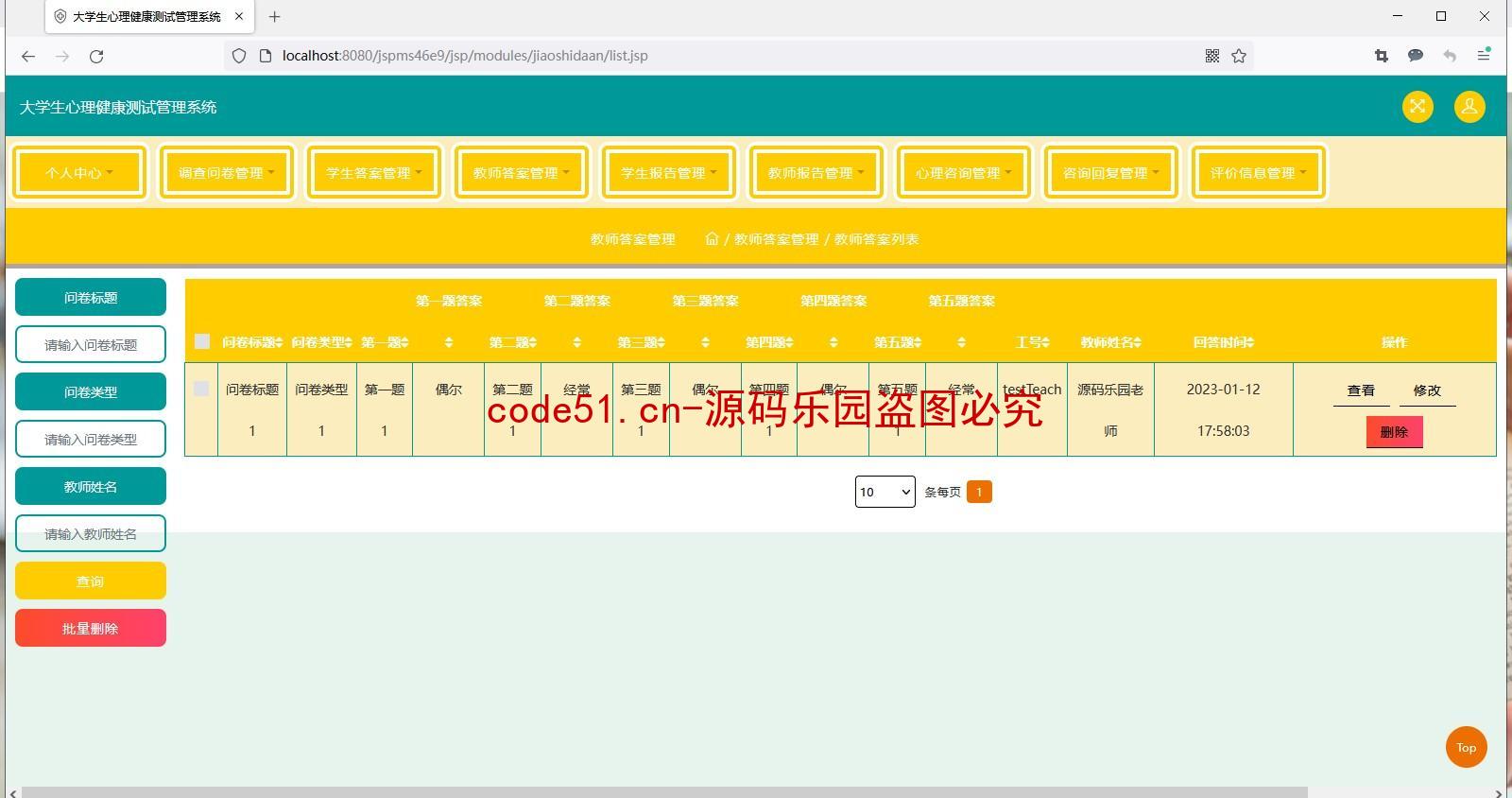
Task: Click the yellow 查询 search button
Action: click(91, 581)
